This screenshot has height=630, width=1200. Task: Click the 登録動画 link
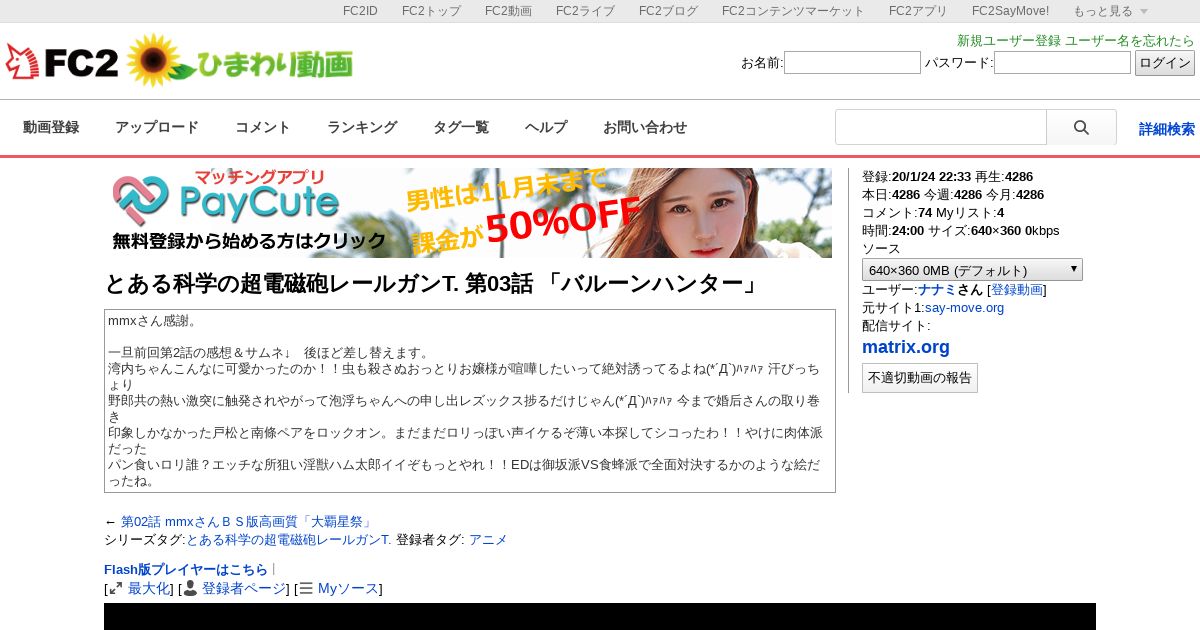click(x=1017, y=289)
